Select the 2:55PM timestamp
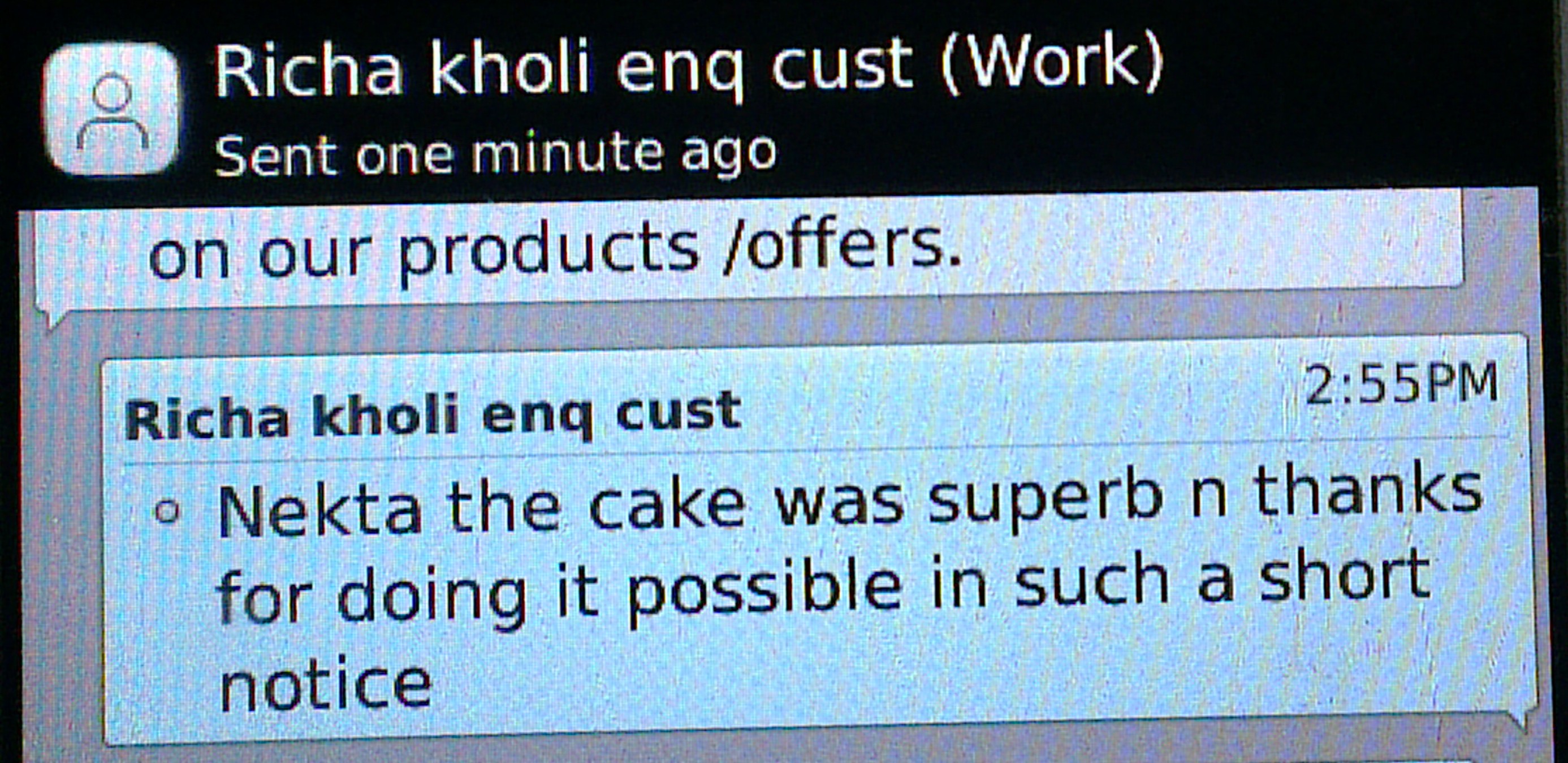Image resolution: width=1568 pixels, height=763 pixels. [x=1401, y=383]
